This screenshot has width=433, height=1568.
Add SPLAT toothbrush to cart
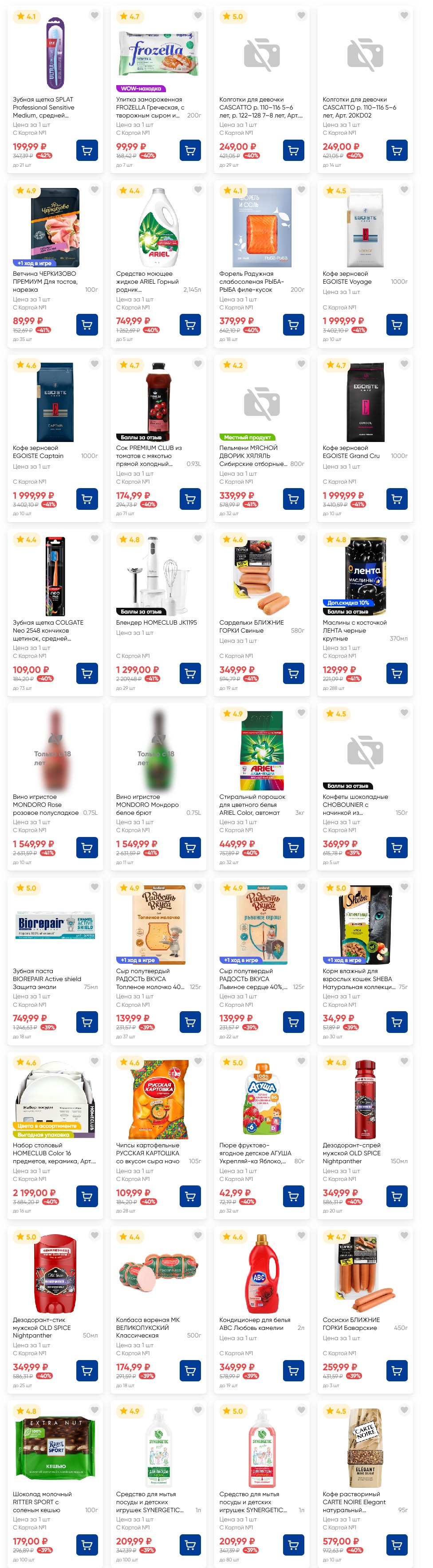click(x=87, y=150)
